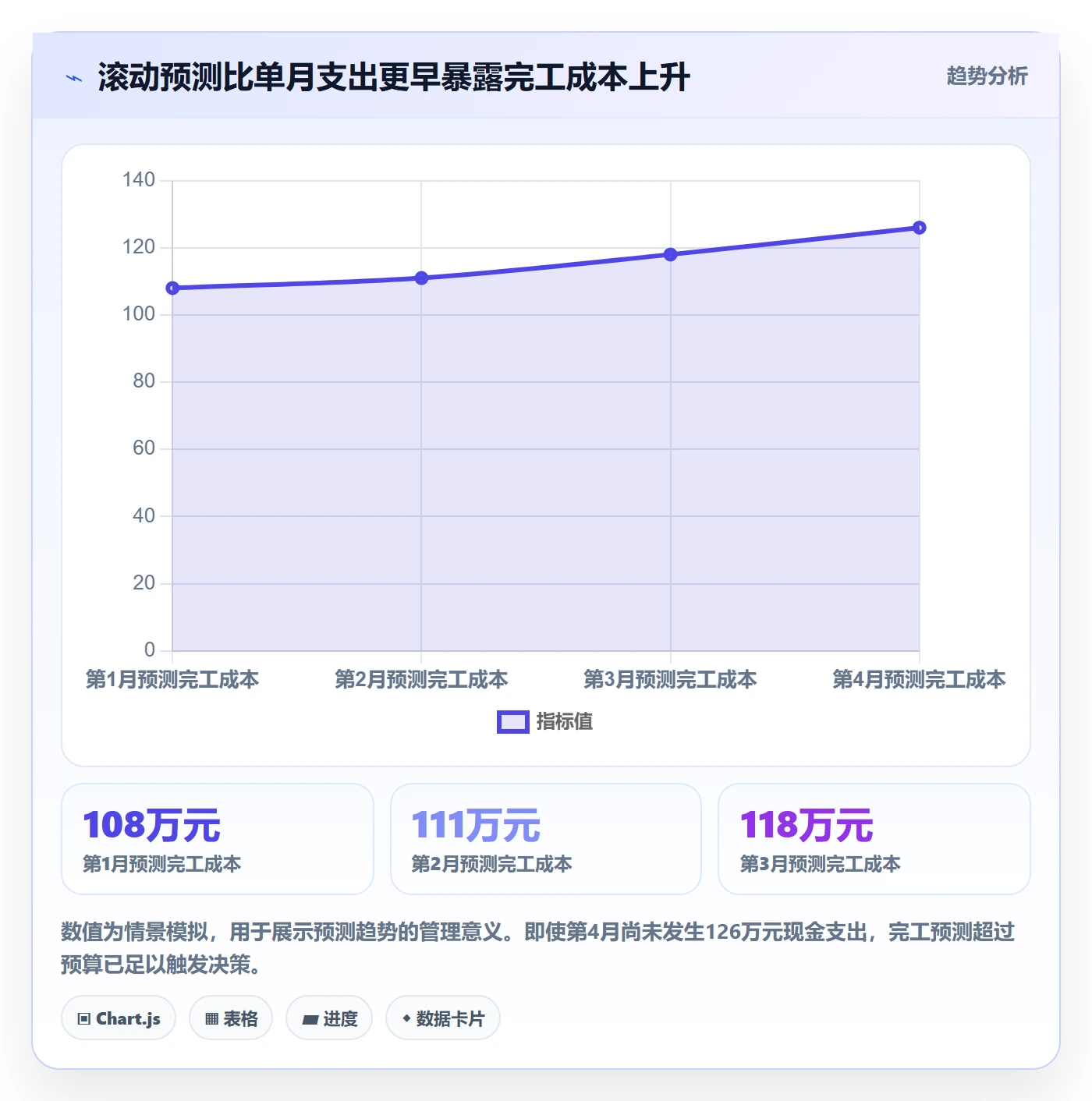The image size is (1092, 1101).
Task: Click the square icon in the Chart.js chip
Action: click(84, 1019)
